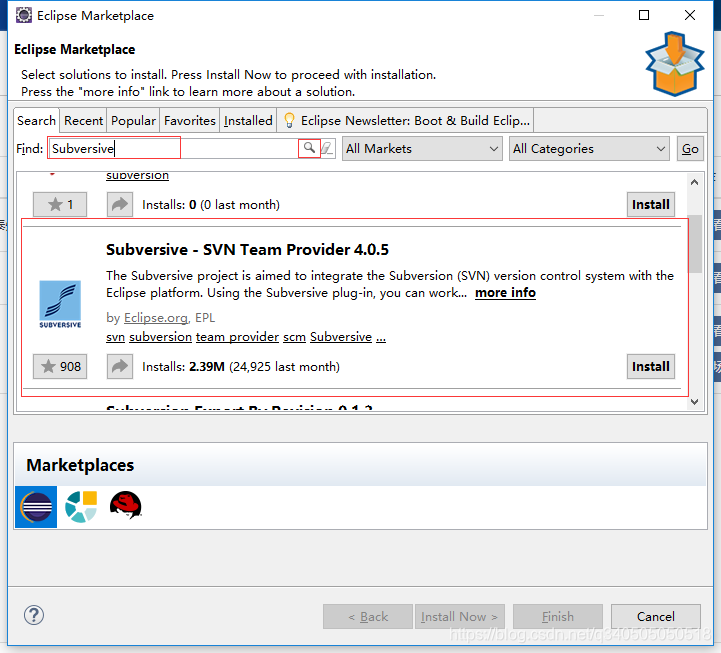Screen dimensions: 721x653
Task: Select the Red Hat marketplace icon
Action: (x=126, y=505)
